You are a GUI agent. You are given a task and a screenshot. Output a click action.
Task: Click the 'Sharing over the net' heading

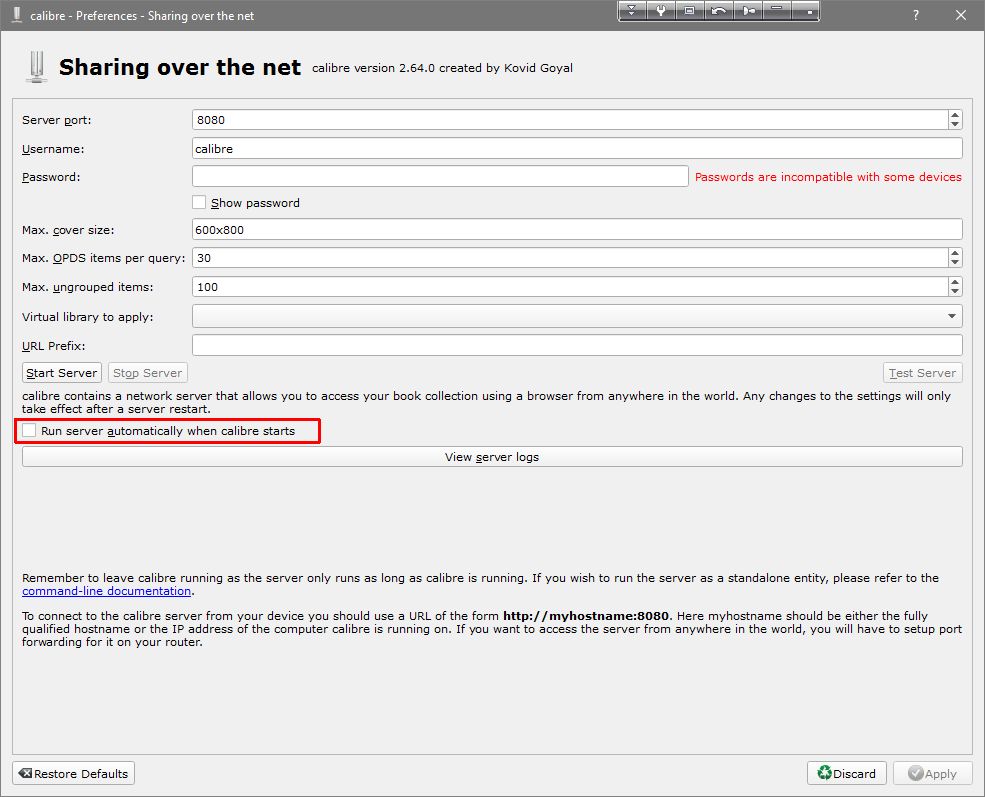click(180, 67)
